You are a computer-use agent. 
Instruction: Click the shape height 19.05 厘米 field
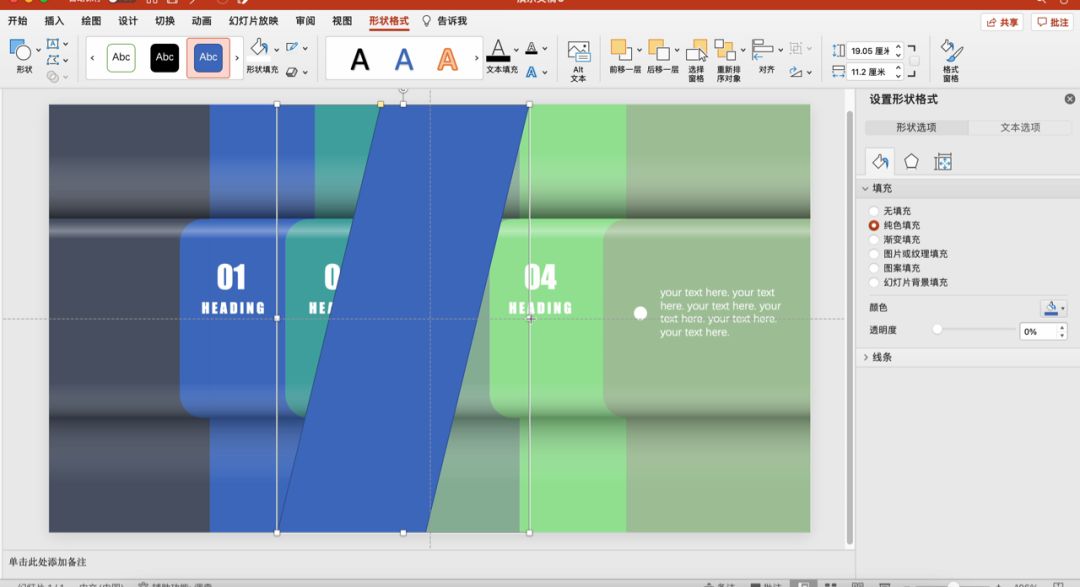(x=871, y=51)
